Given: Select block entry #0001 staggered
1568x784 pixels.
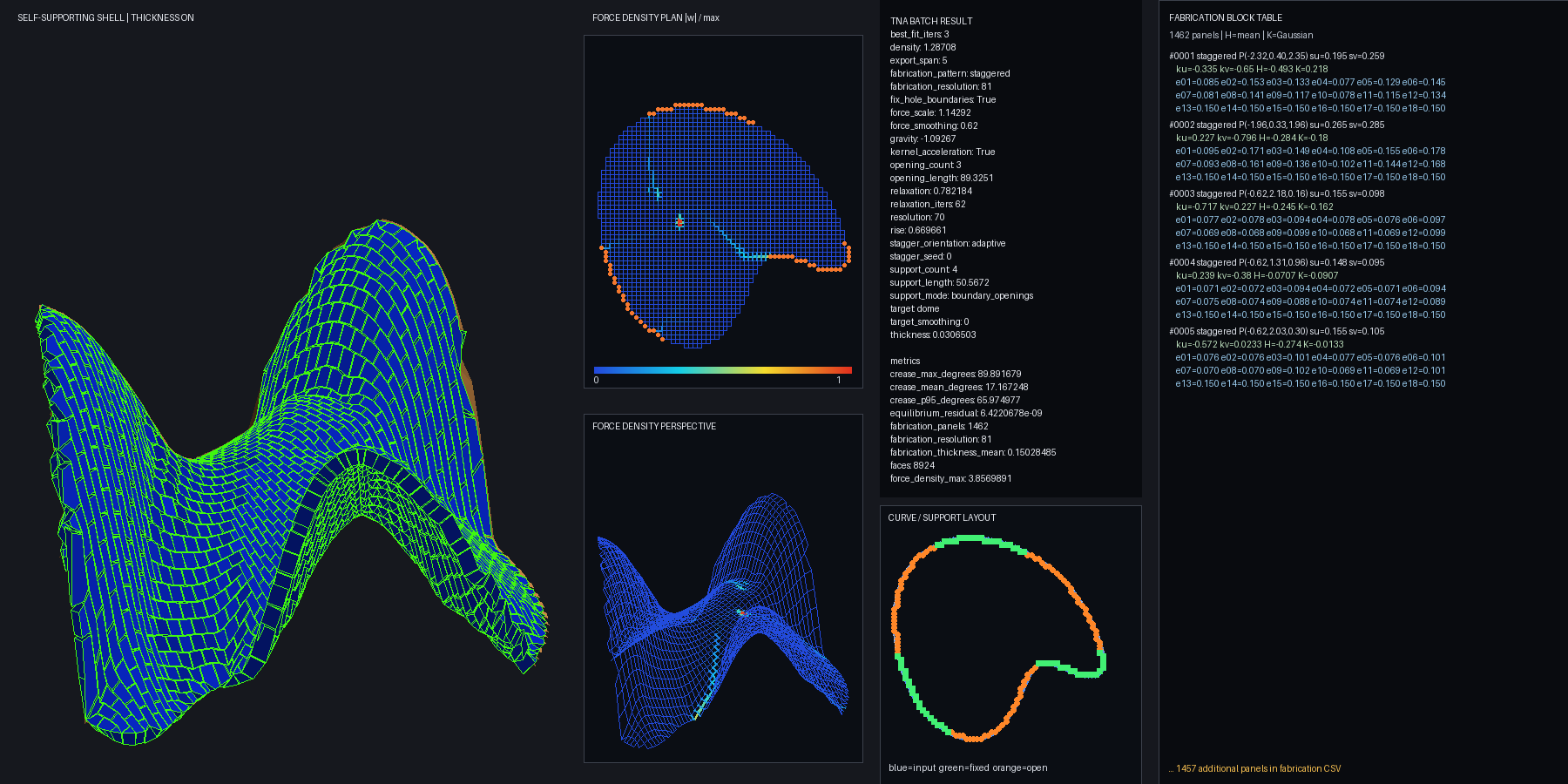Looking at the screenshot, I should 1276,56.
